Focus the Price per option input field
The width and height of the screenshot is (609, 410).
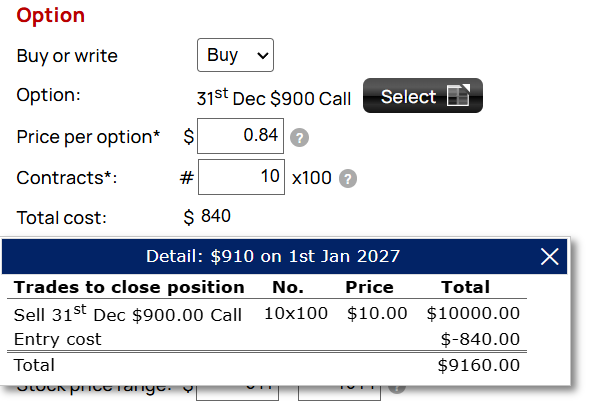click(240, 136)
